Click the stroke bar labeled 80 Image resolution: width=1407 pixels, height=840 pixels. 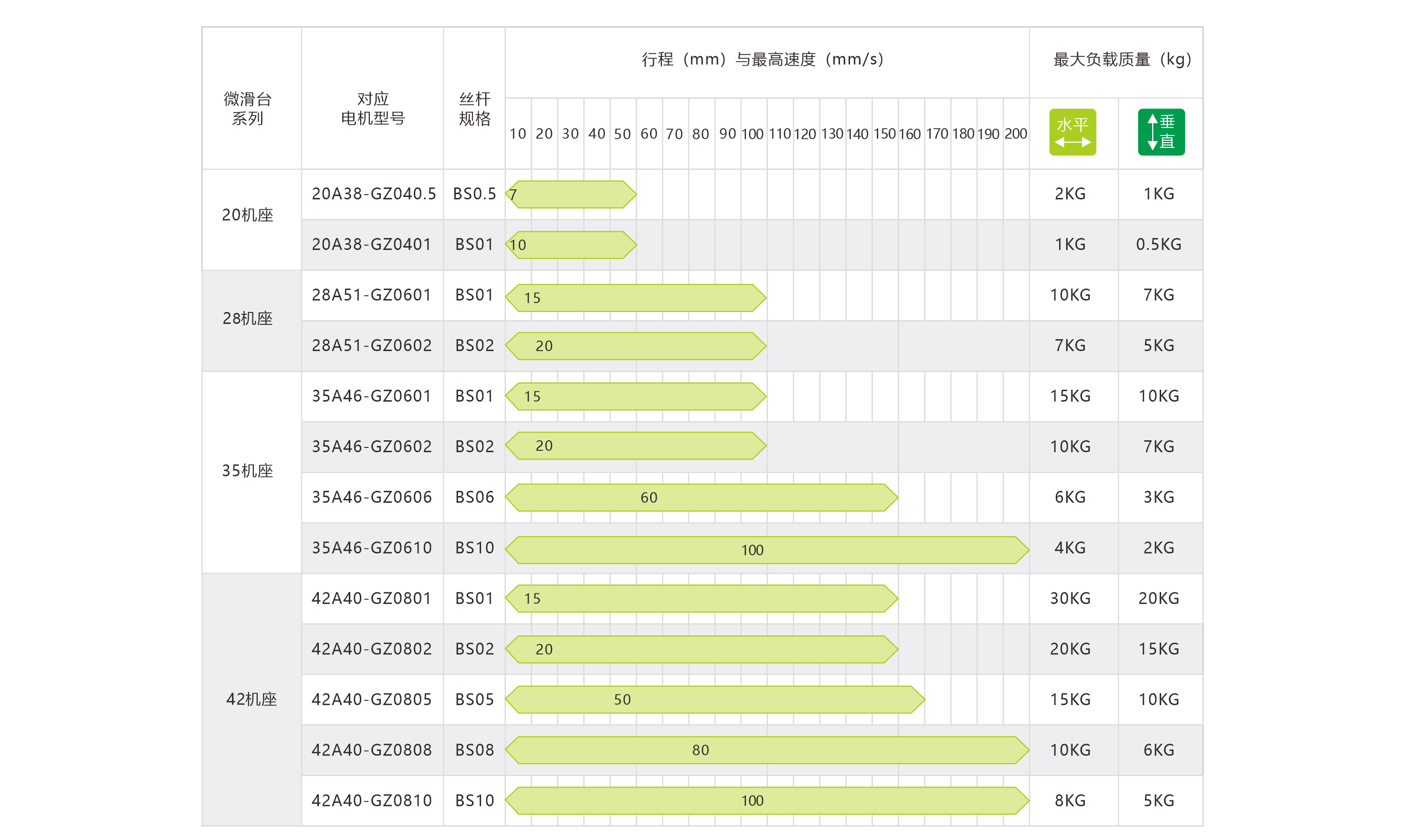coord(767,750)
